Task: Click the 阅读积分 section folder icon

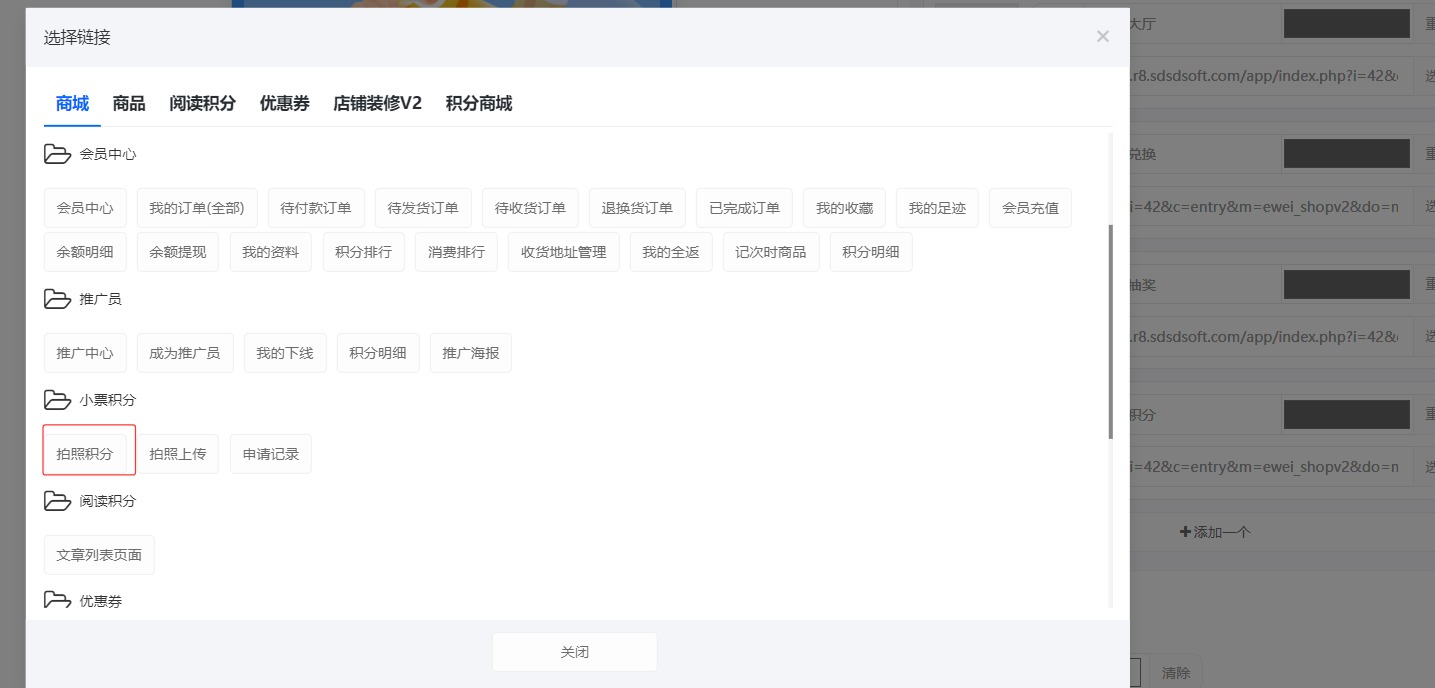Action: pyautogui.click(x=58, y=501)
